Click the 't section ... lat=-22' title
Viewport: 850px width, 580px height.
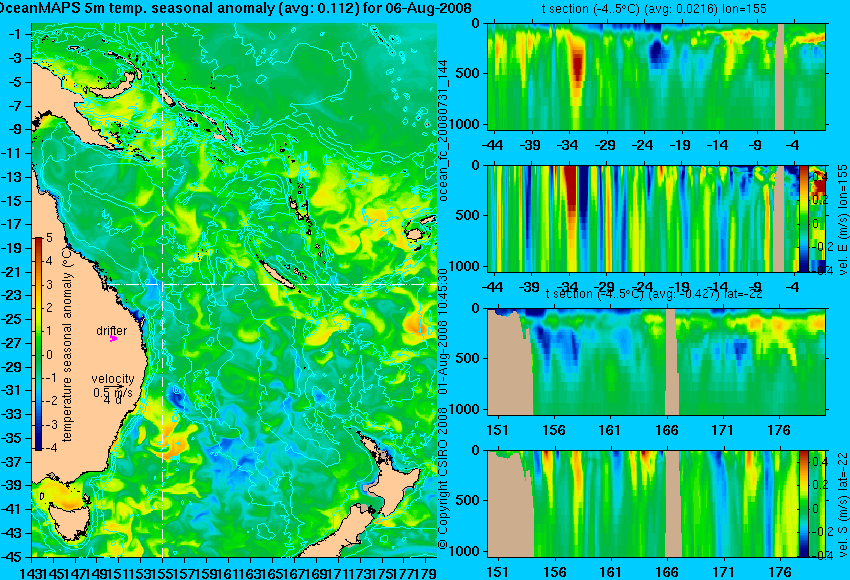point(654,294)
